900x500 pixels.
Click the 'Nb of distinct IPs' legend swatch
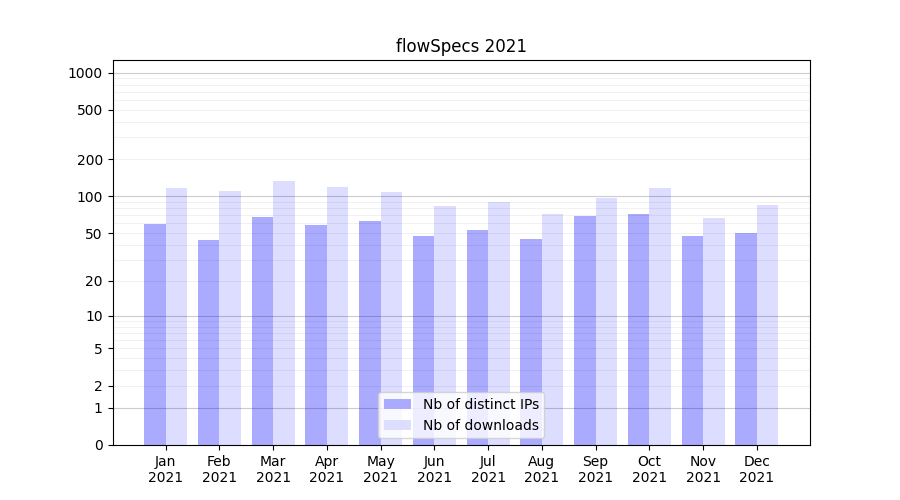tap(397, 404)
